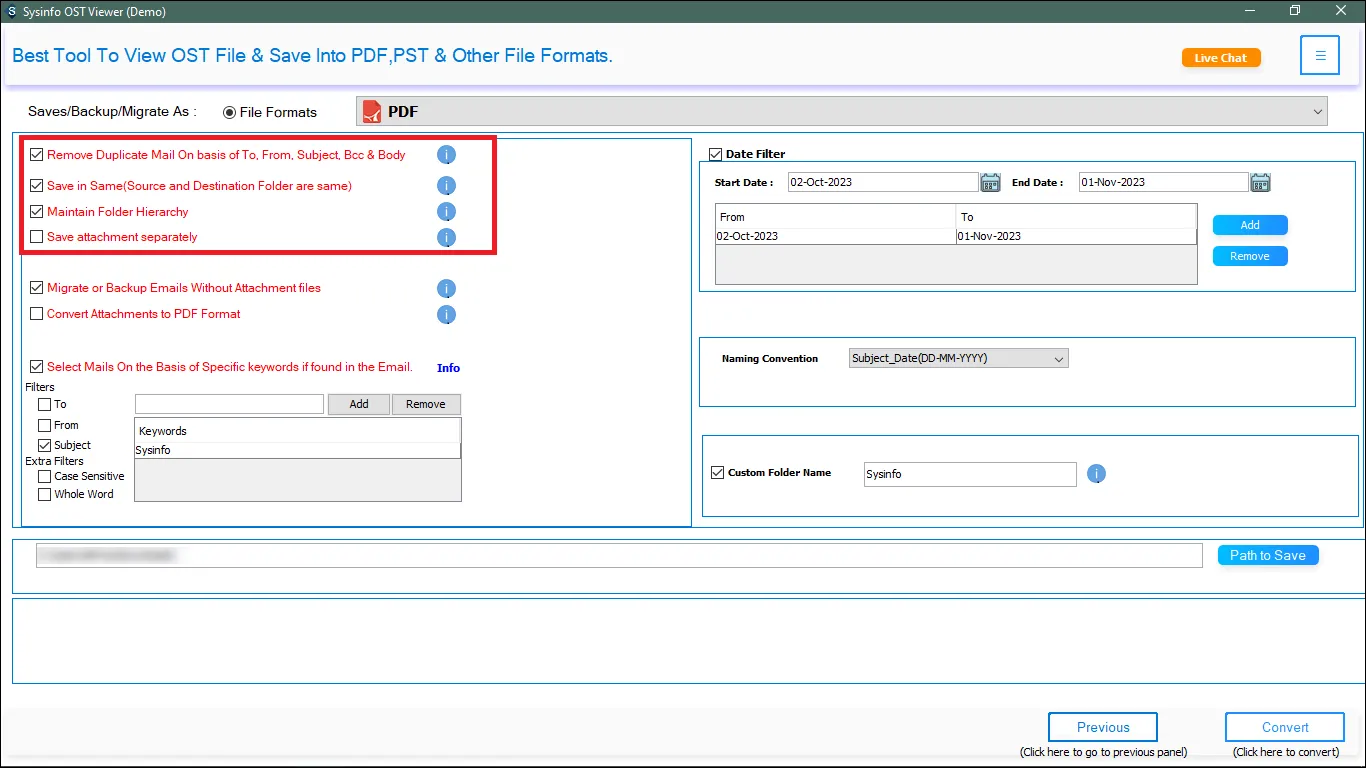
Task: Click info icon beside Remove Duplicate Mail
Action: coord(446,155)
